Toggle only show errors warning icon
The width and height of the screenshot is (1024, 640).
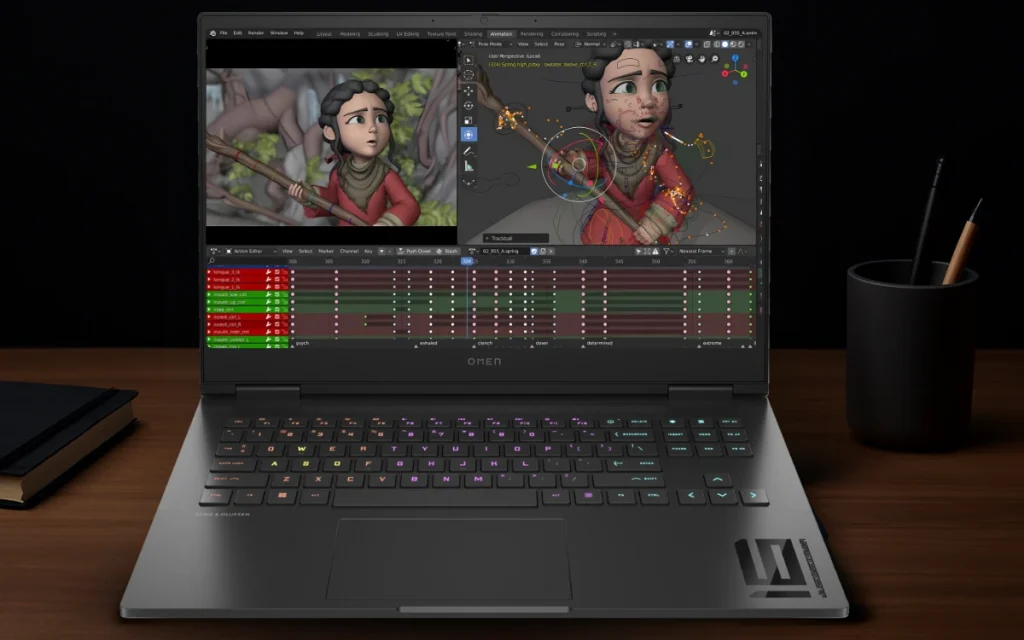pos(656,251)
